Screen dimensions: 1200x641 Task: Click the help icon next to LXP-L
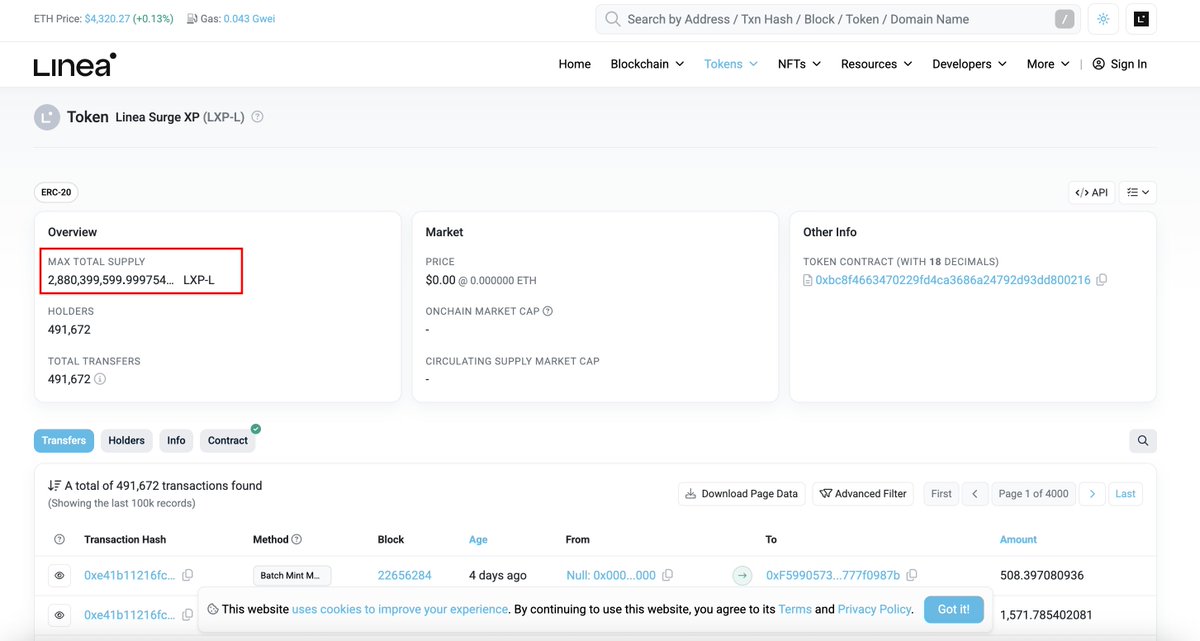point(257,117)
